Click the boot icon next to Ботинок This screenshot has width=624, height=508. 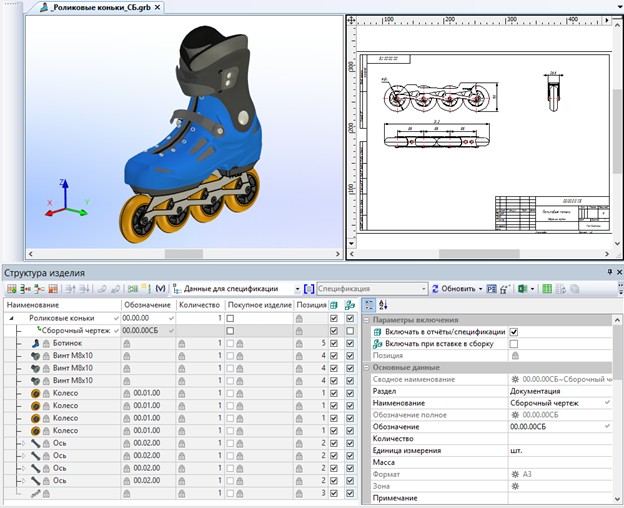37,343
